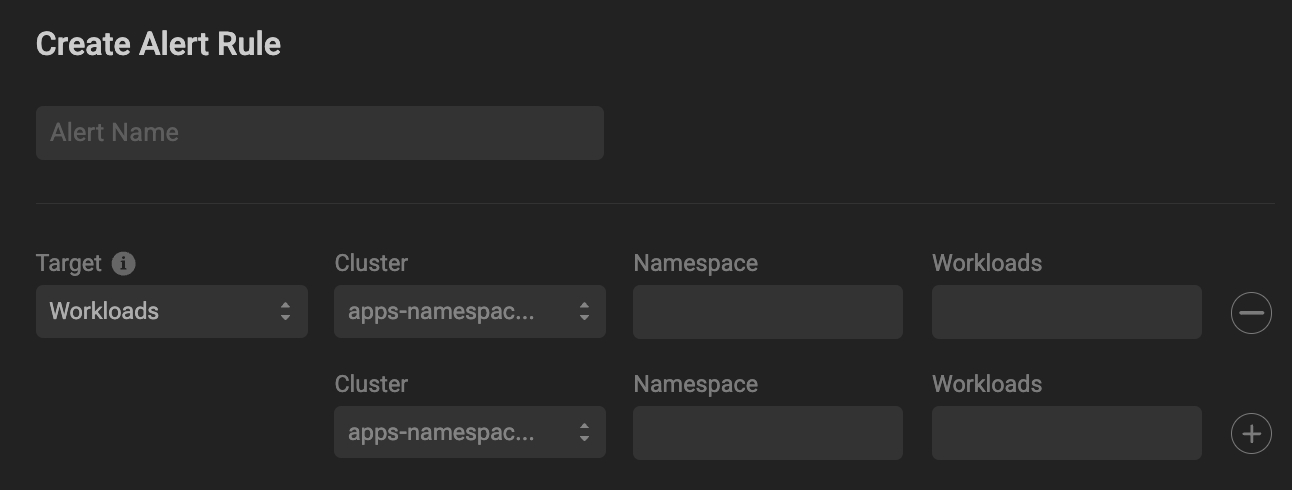The image size is (1292, 490).
Task: Click the Alert Name text field
Action: tap(319, 133)
